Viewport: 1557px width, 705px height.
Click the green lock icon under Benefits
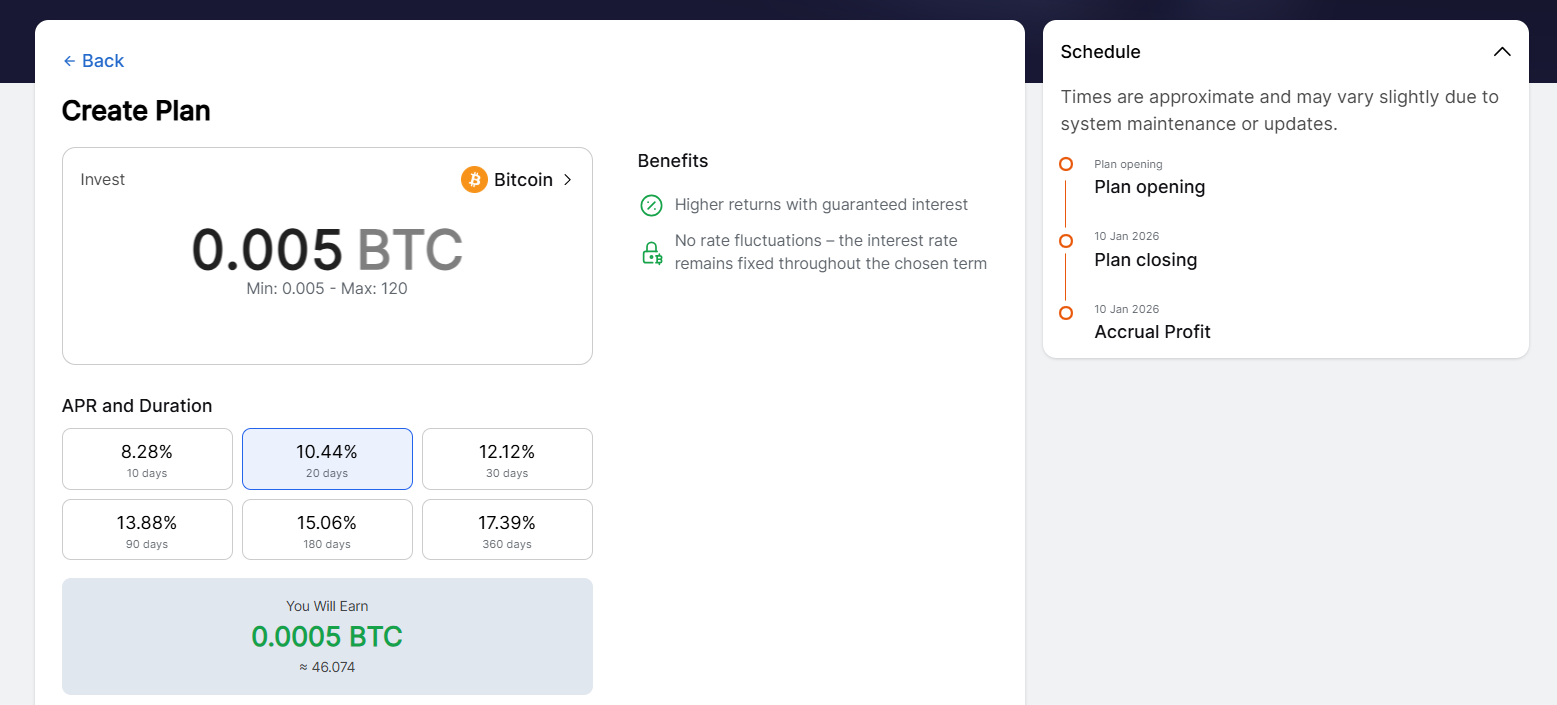[x=651, y=253]
